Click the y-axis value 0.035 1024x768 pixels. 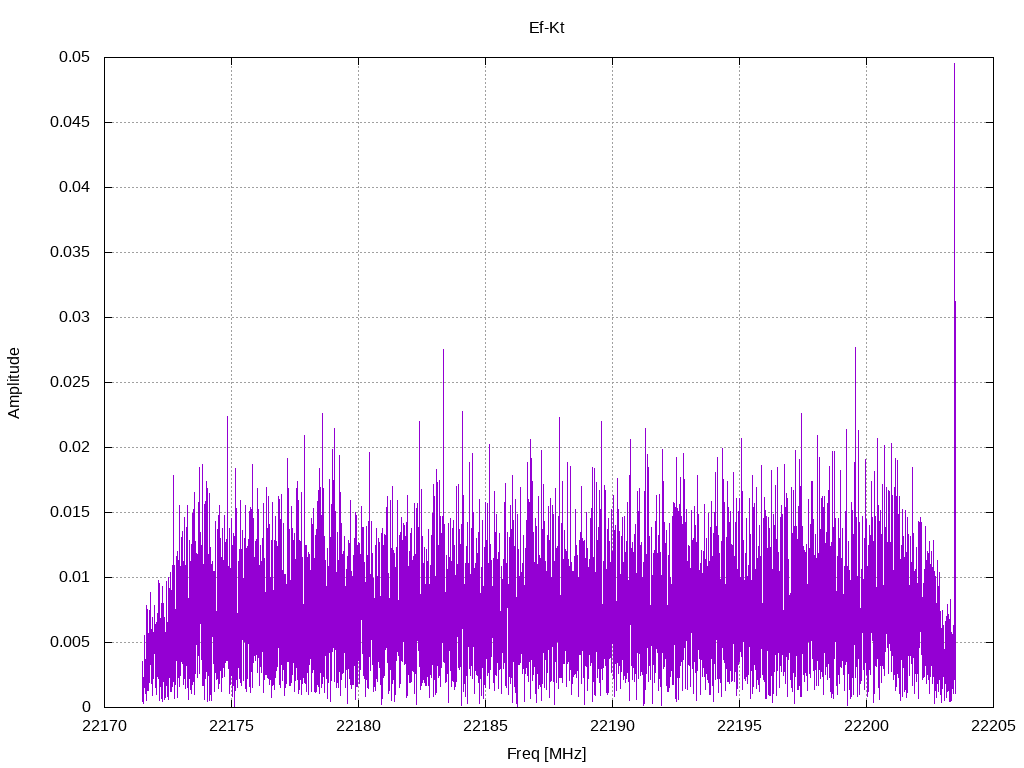click(x=70, y=252)
